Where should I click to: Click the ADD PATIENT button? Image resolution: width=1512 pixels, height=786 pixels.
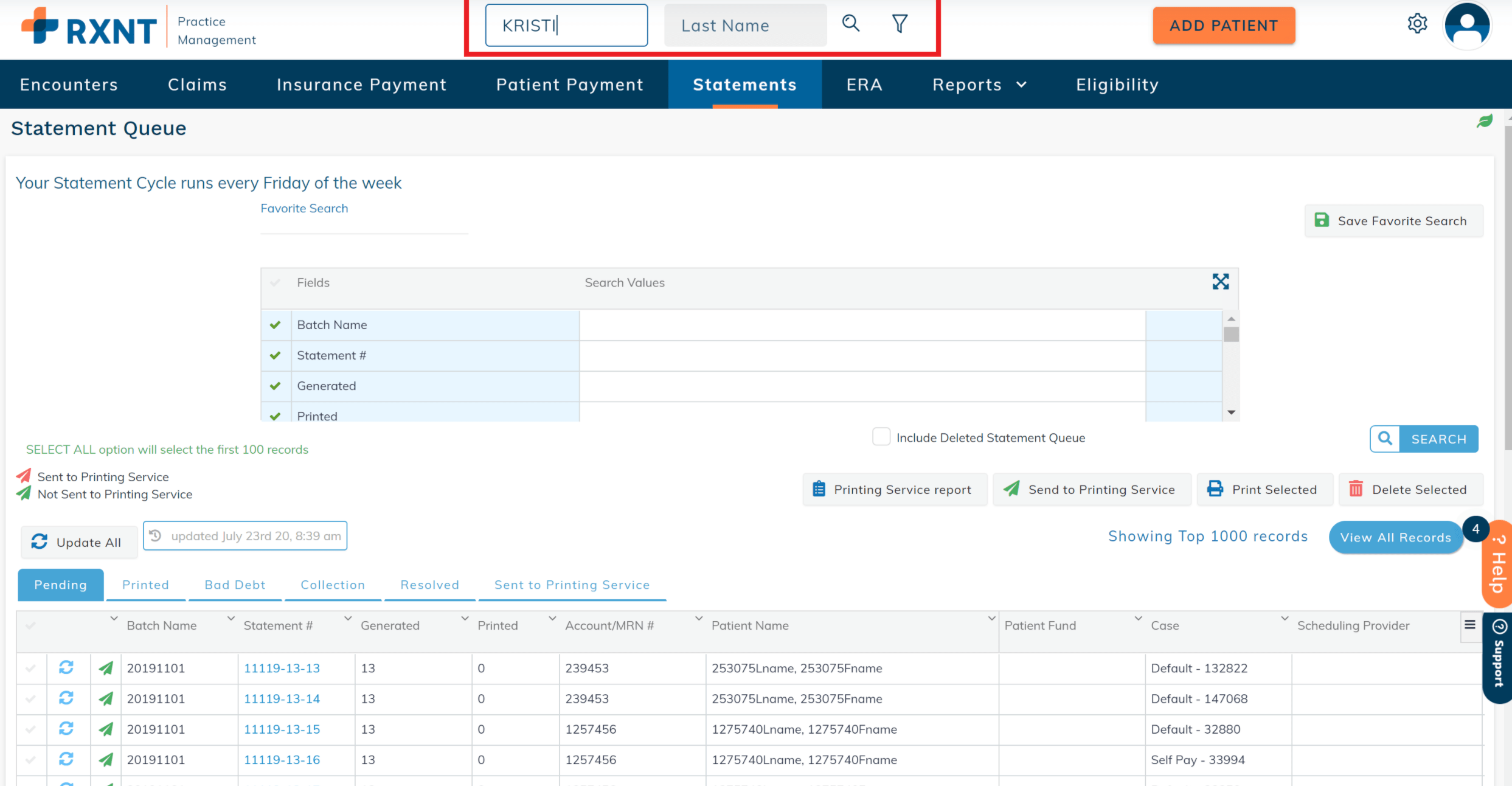pyautogui.click(x=1223, y=25)
